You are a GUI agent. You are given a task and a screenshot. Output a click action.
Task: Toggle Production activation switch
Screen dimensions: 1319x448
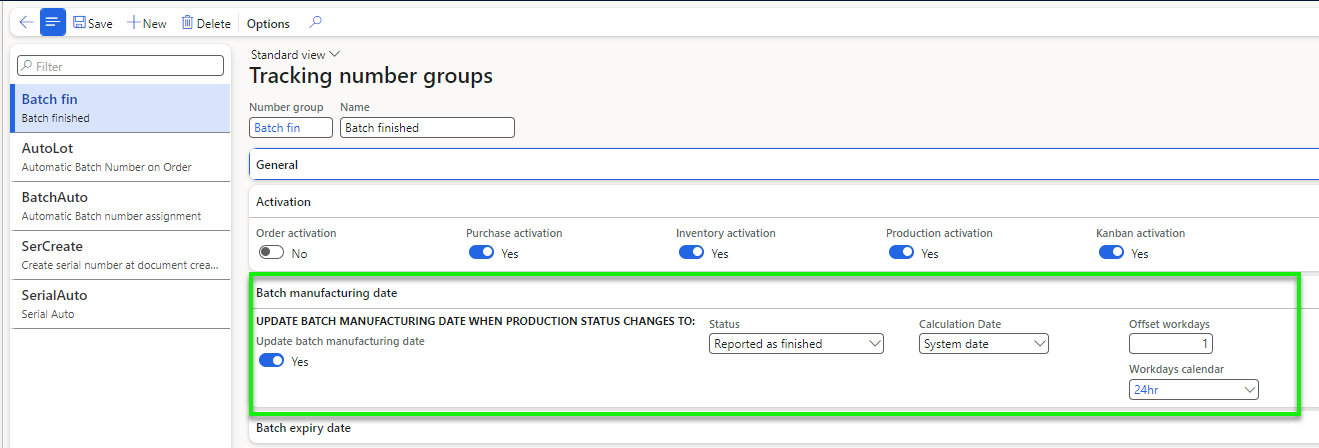click(x=901, y=253)
